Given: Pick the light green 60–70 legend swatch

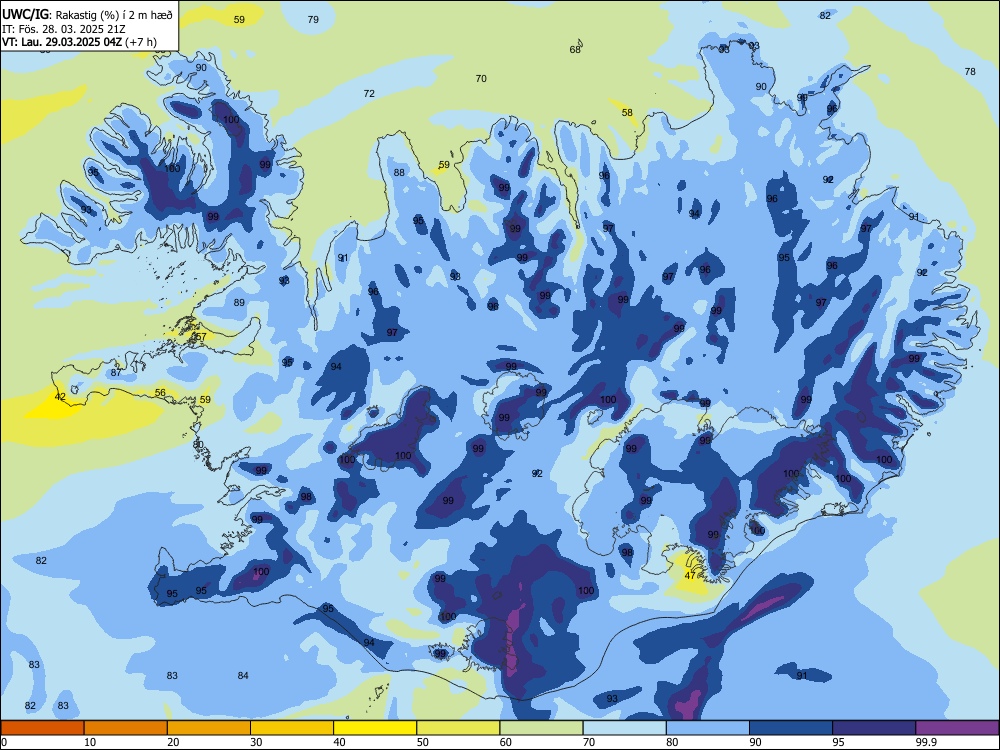Looking at the screenshot, I should [x=541, y=728].
